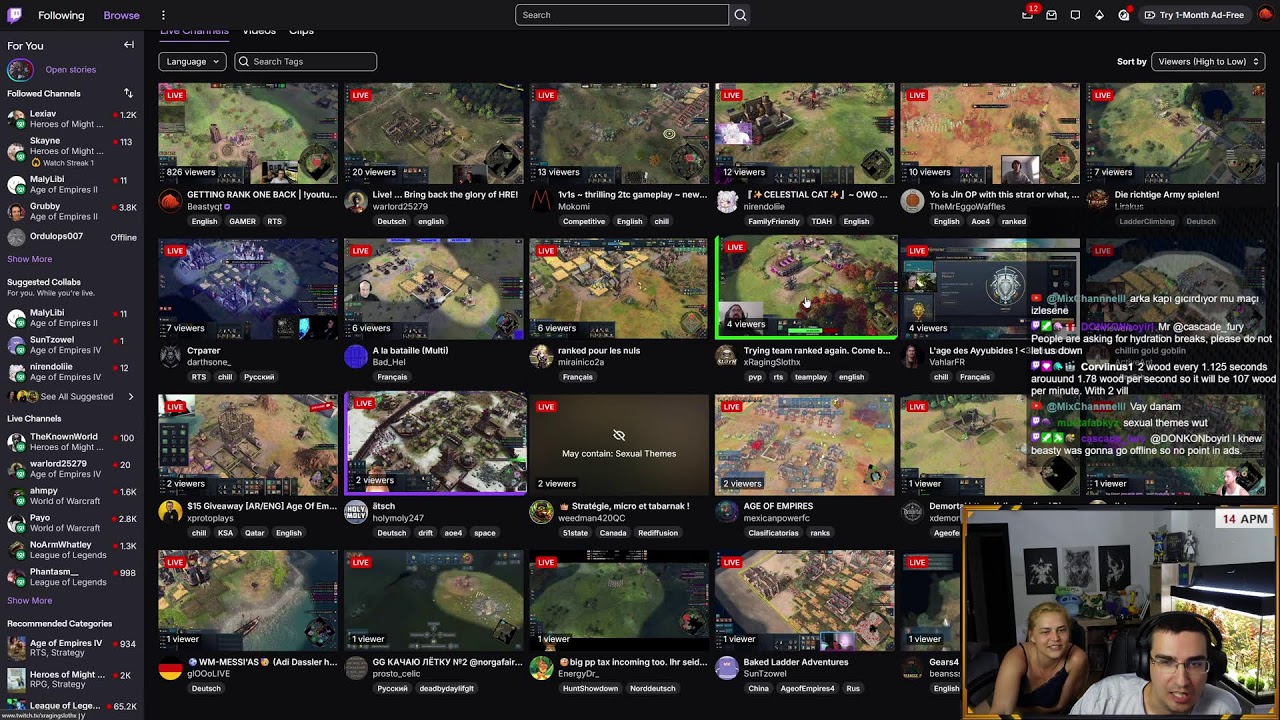Click the Open stories avatar icon
The image size is (1280, 720).
pyautogui.click(x=19, y=70)
